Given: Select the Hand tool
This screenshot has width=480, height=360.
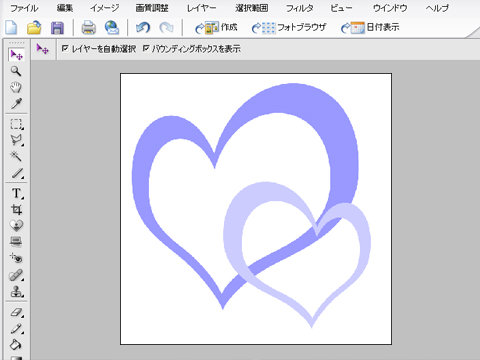Looking at the screenshot, I should pos(16,87).
